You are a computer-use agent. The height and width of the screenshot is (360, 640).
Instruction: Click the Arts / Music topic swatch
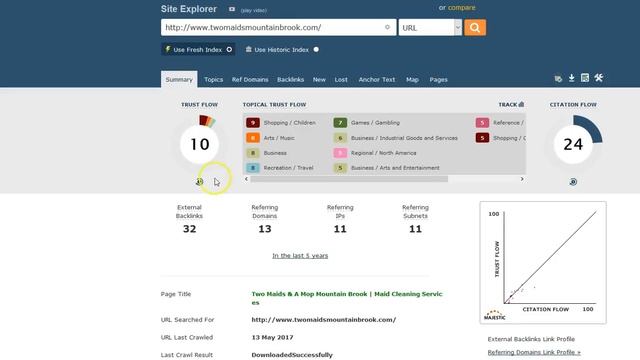253,138
